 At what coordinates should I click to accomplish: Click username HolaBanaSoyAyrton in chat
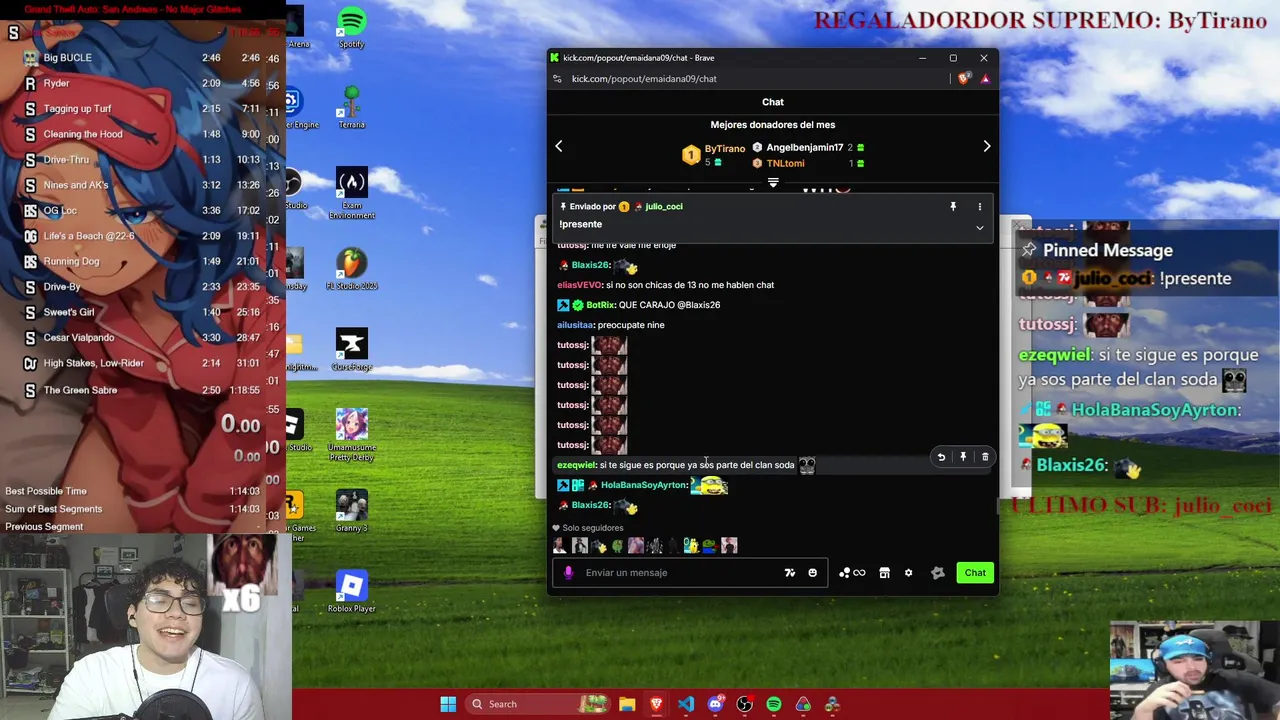point(644,485)
